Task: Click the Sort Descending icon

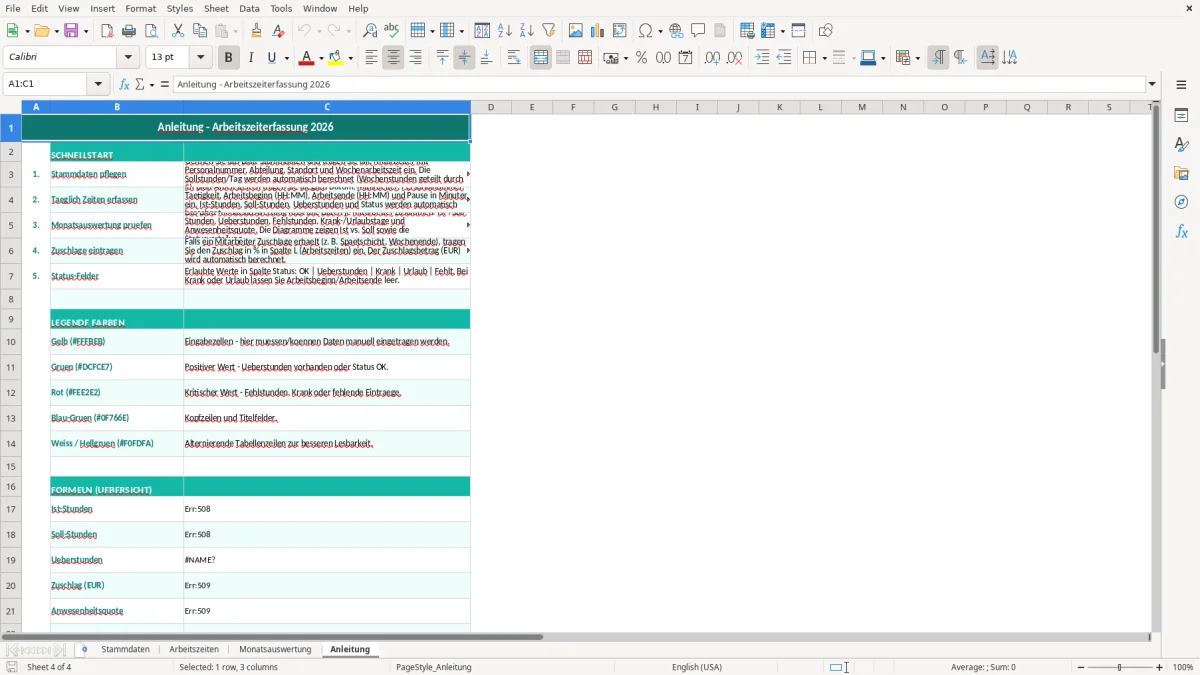Action: click(x=527, y=31)
